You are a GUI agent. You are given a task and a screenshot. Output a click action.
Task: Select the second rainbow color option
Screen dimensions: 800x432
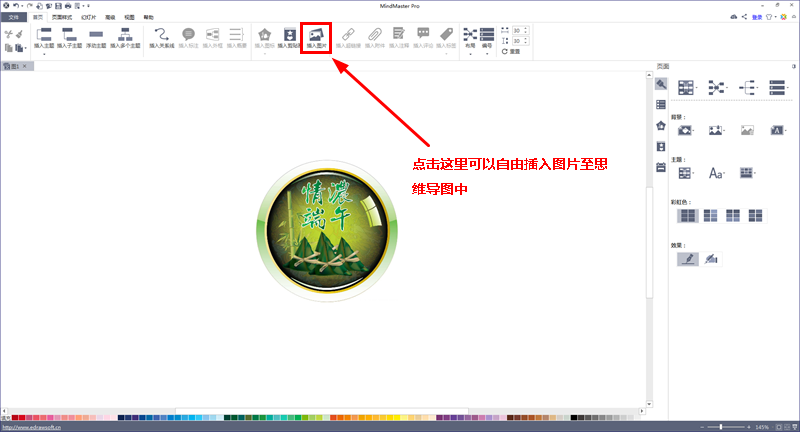tap(710, 216)
